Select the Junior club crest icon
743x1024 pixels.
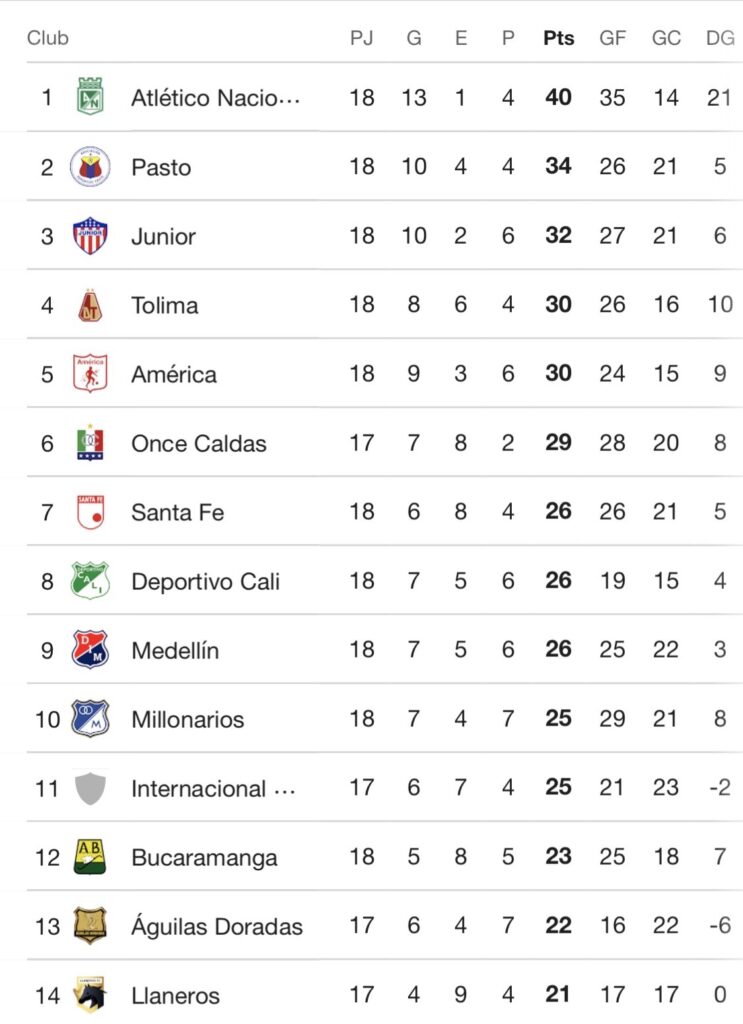pyautogui.click(x=90, y=236)
